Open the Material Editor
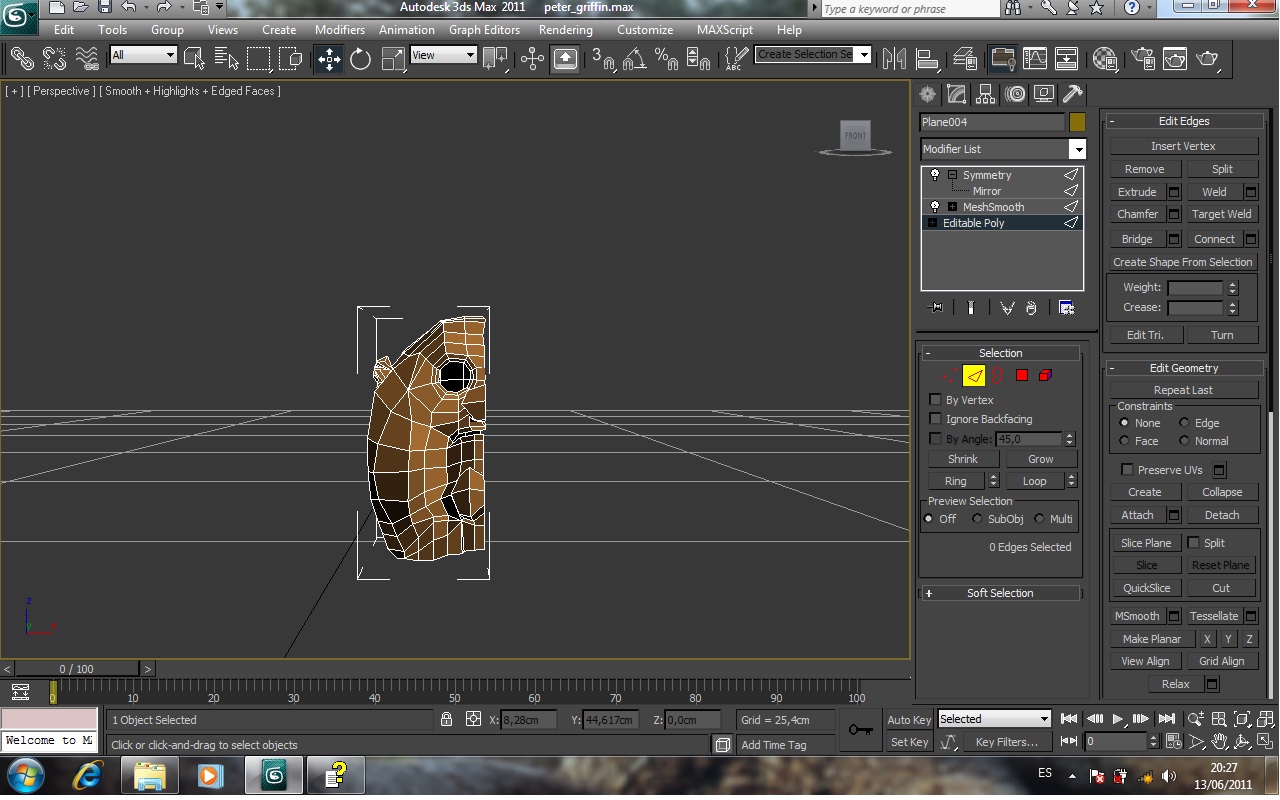The height and width of the screenshot is (800, 1280). click(x=1105, y=58)
